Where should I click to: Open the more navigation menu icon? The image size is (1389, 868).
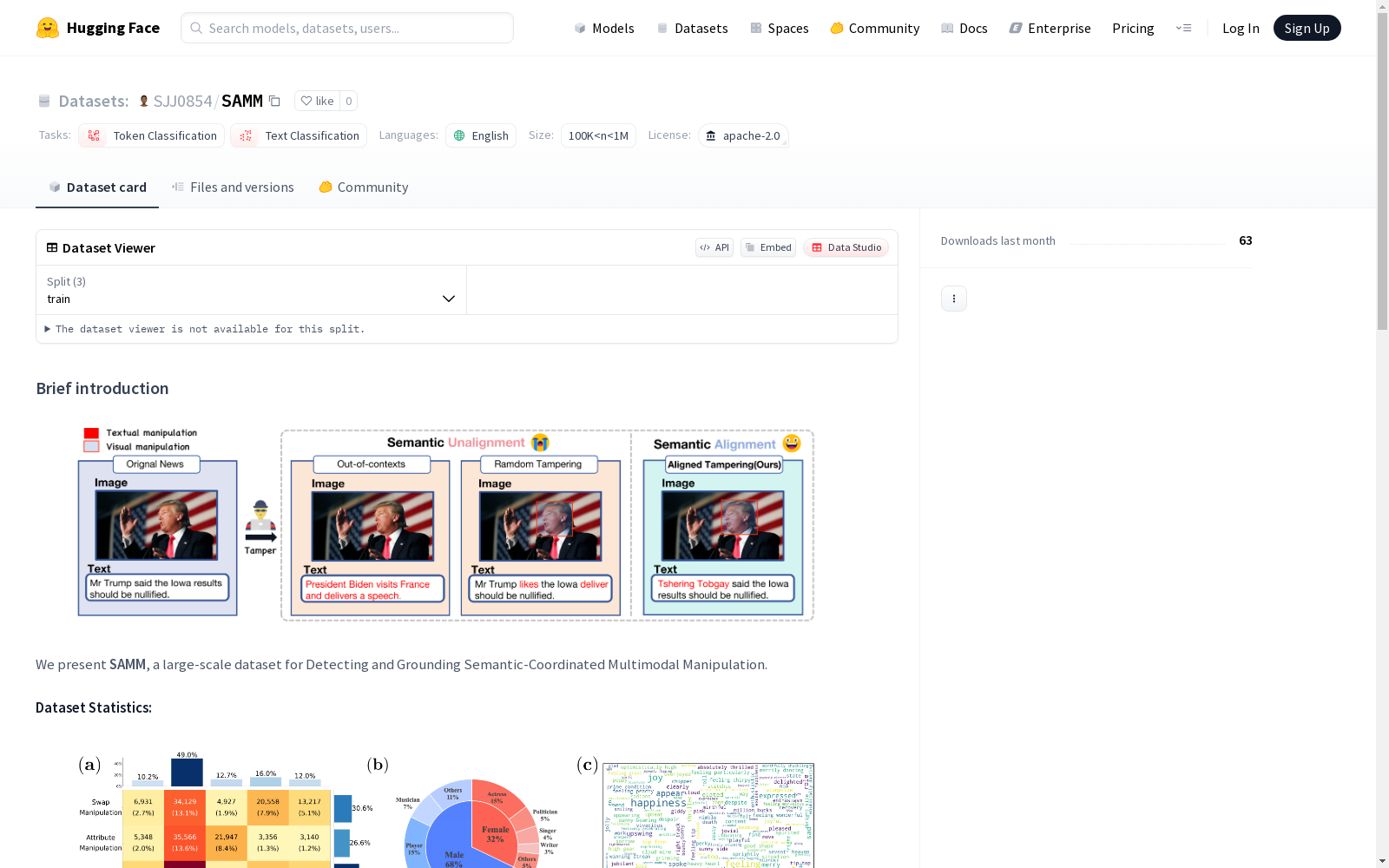tap(1183, 28)
